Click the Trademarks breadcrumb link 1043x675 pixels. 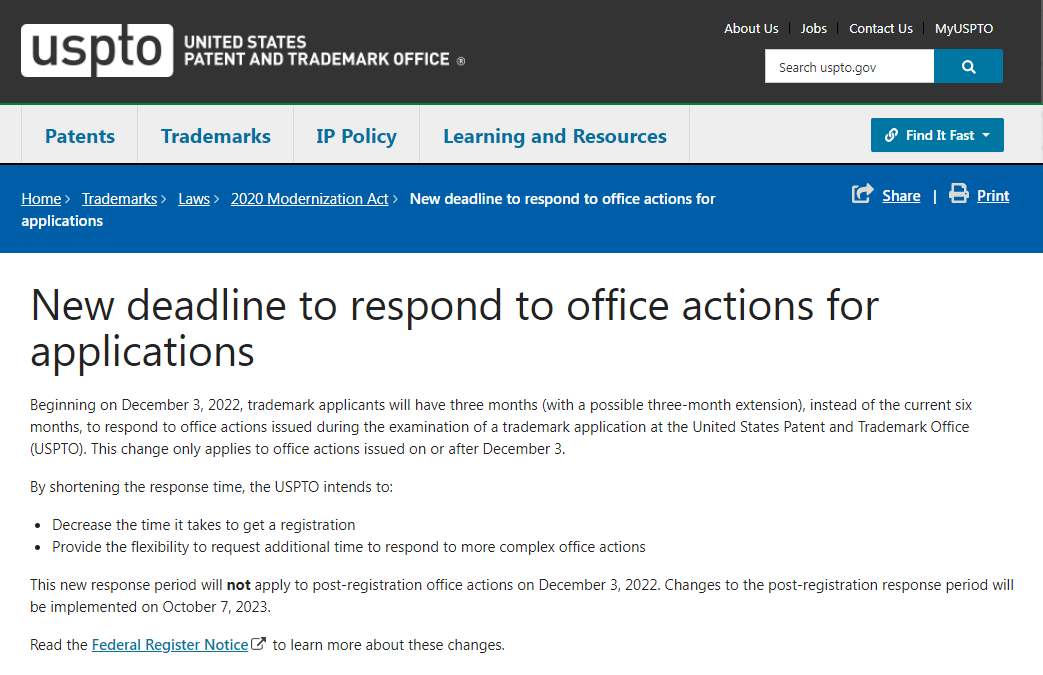pos(120,199)
